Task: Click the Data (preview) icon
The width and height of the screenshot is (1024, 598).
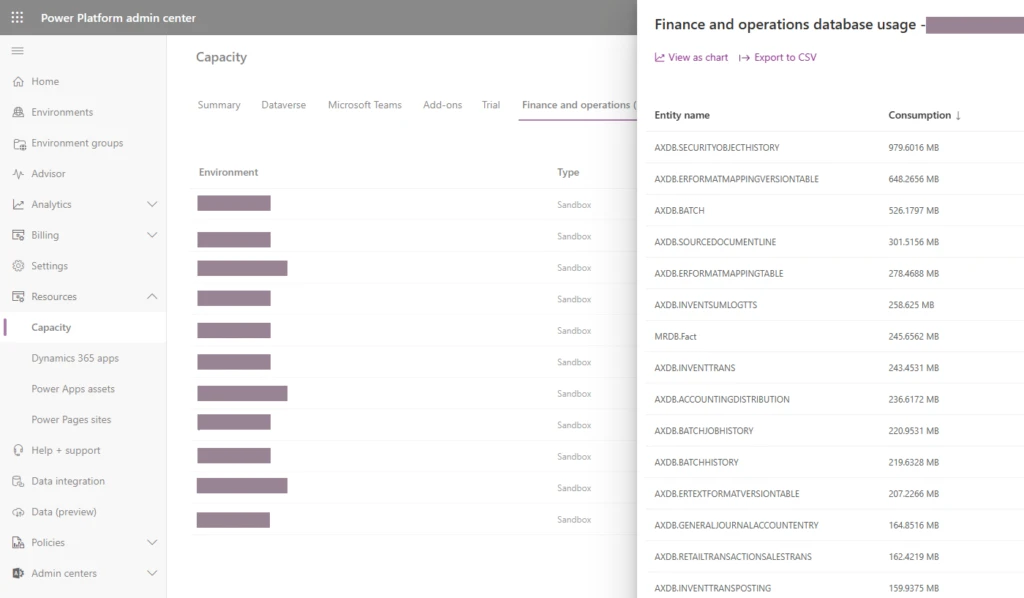Action: click(x=19, y=511)
